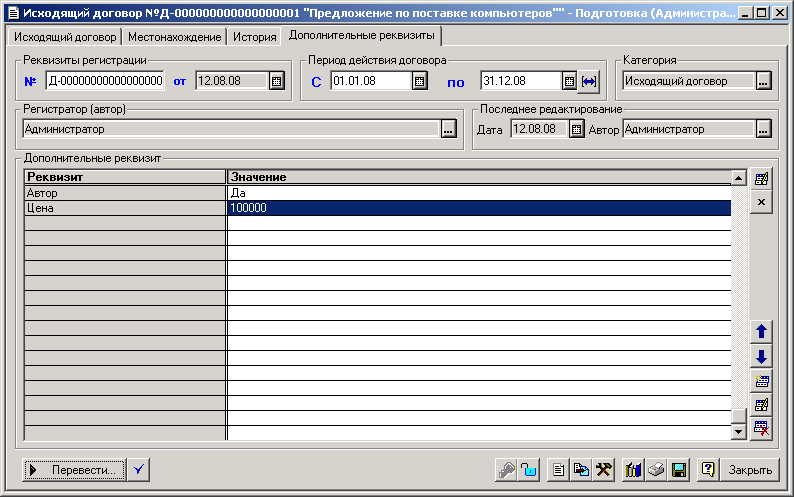The width and height of the screenshot is (794, 497).
Task: Switch to Местонахождение tab
Action: 175,37
